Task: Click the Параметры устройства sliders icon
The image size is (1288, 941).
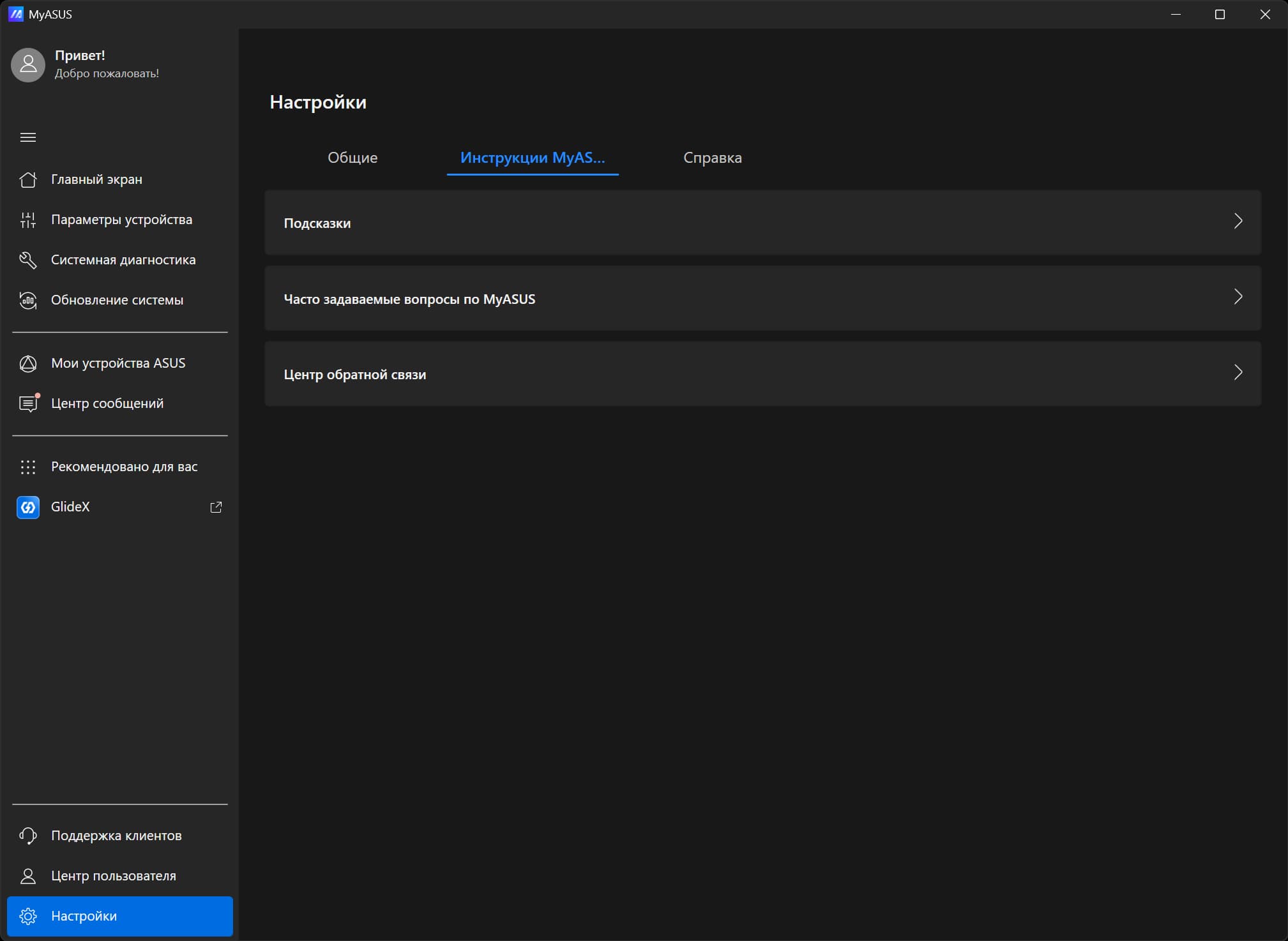Action: [x=27, y=220]
